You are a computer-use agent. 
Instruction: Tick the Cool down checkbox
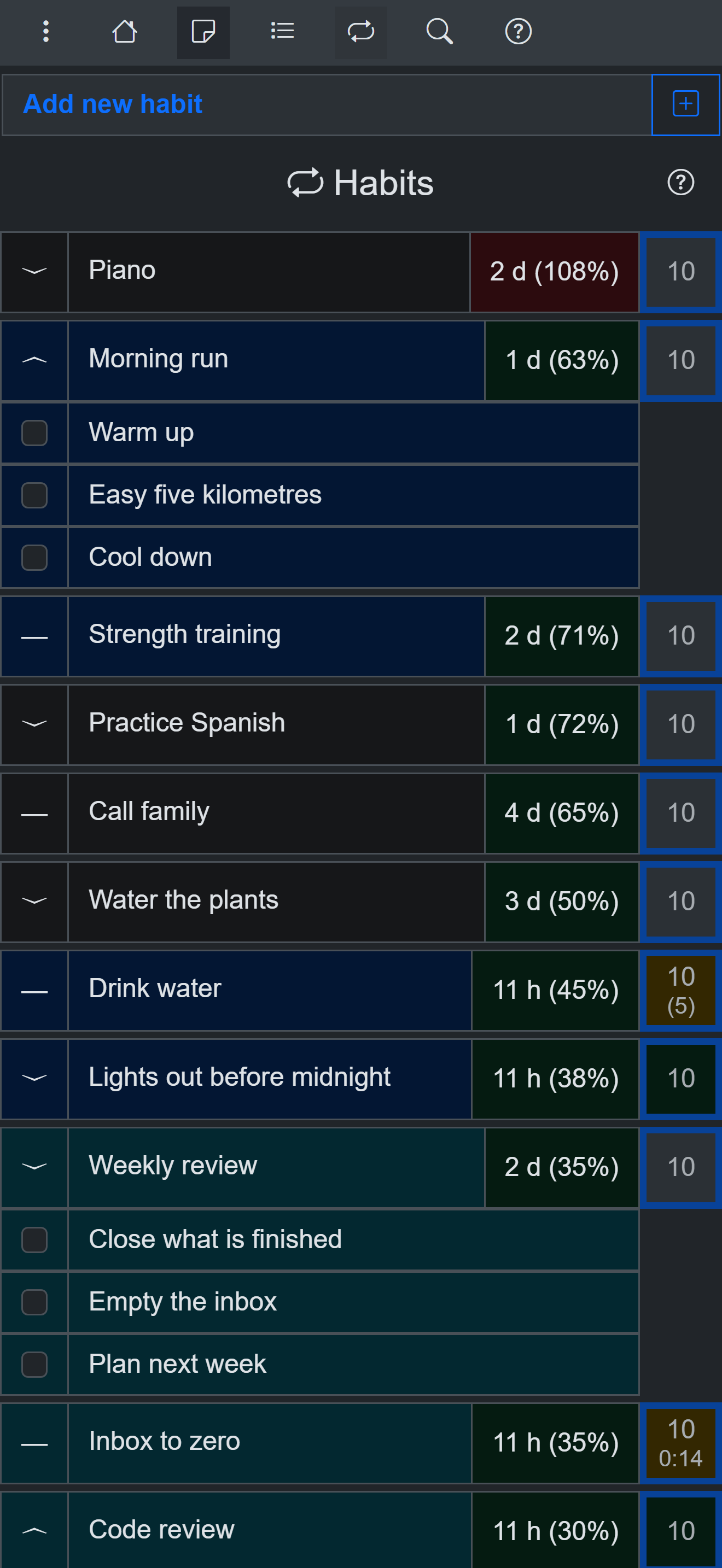click(34, 558)
